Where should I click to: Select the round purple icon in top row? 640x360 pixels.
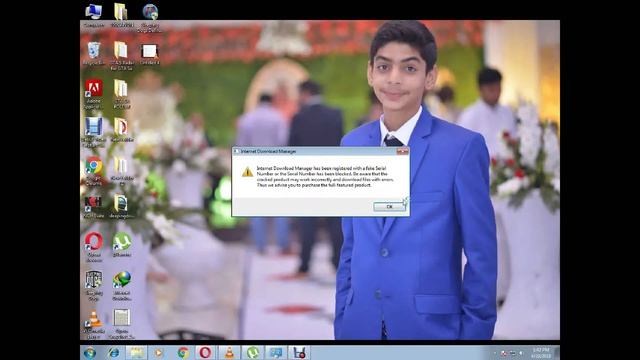150,17
